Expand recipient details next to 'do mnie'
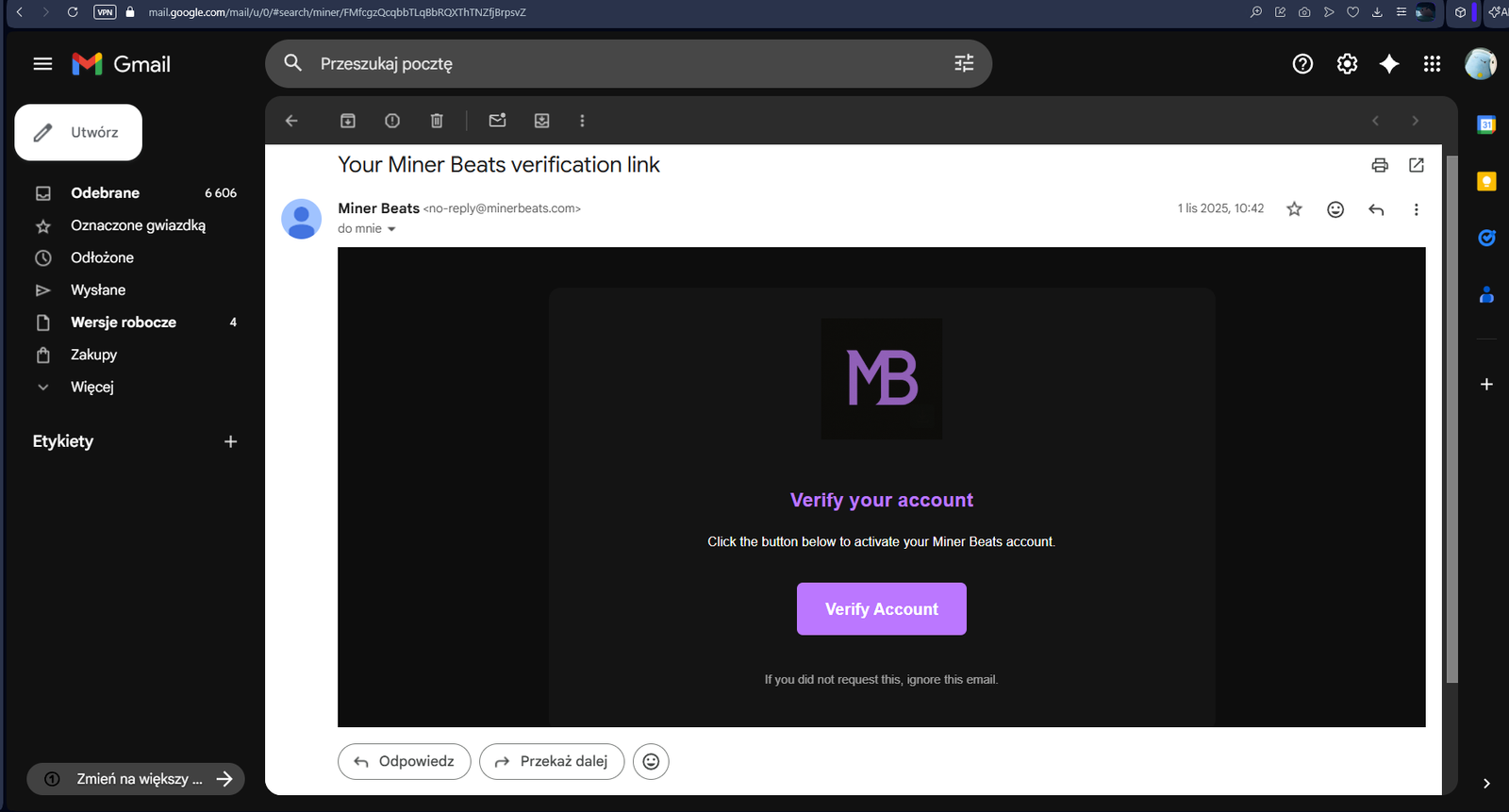The height and width of the screenshot is (812, 1509). point(391,229)
